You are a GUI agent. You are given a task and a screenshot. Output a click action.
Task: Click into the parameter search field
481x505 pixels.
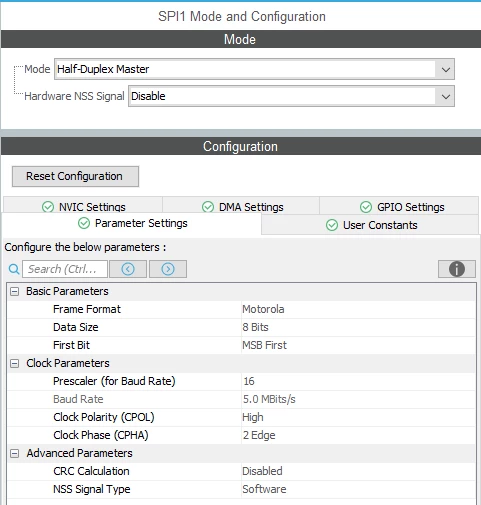pos(65,269)
